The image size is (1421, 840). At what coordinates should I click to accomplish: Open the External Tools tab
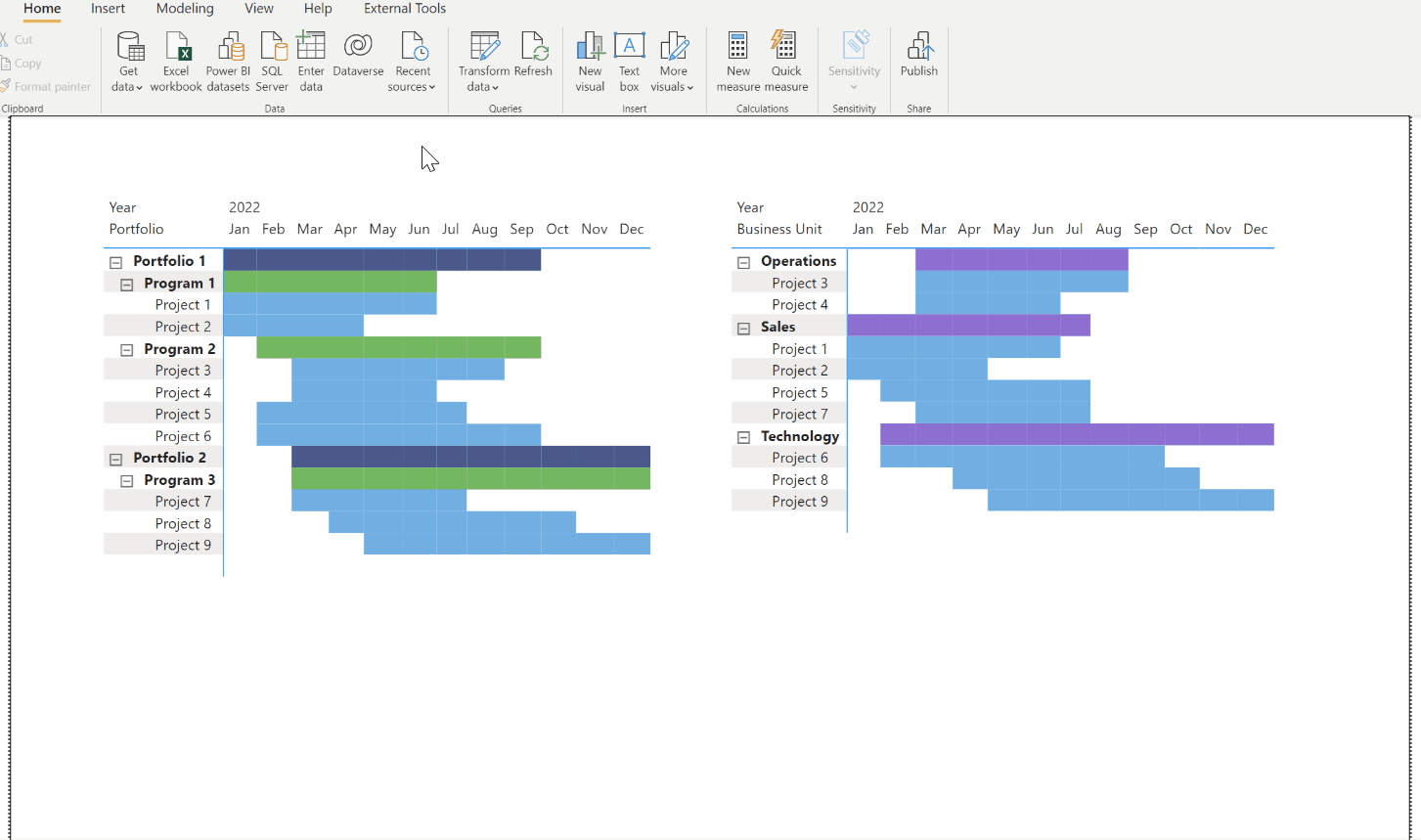404,9
